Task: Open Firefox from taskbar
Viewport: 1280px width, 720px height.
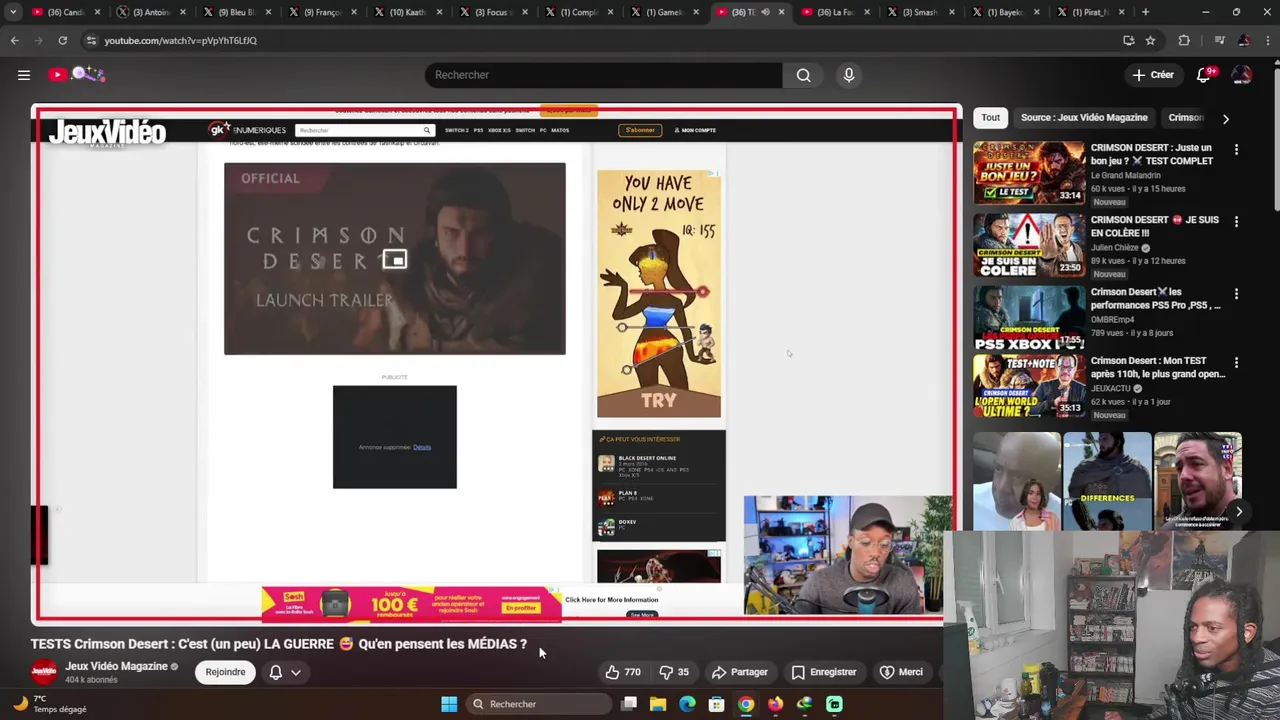Action: pos(775,704)
